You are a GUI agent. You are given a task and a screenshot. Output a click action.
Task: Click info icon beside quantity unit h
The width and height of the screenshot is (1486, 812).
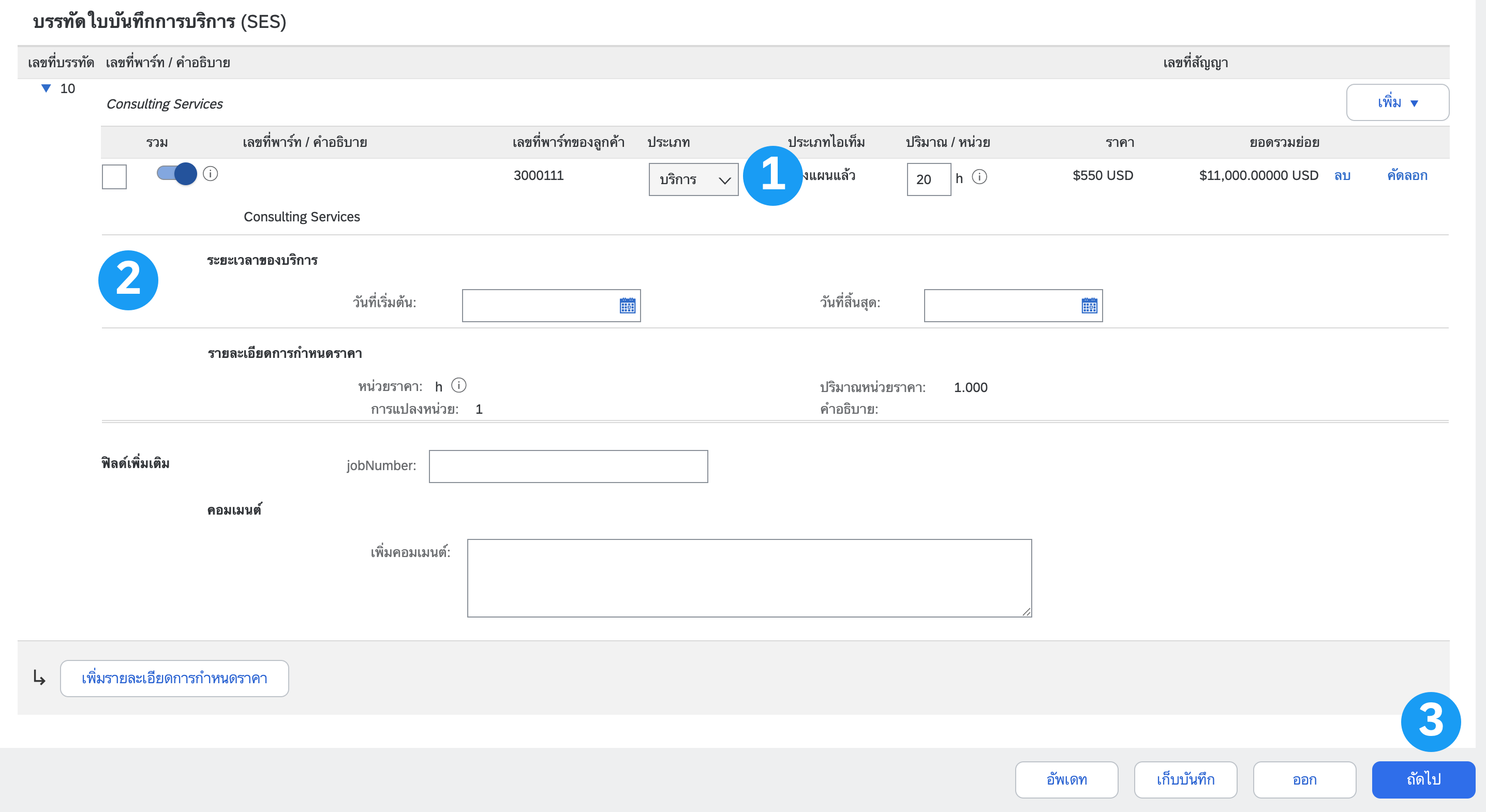(979, 177)
